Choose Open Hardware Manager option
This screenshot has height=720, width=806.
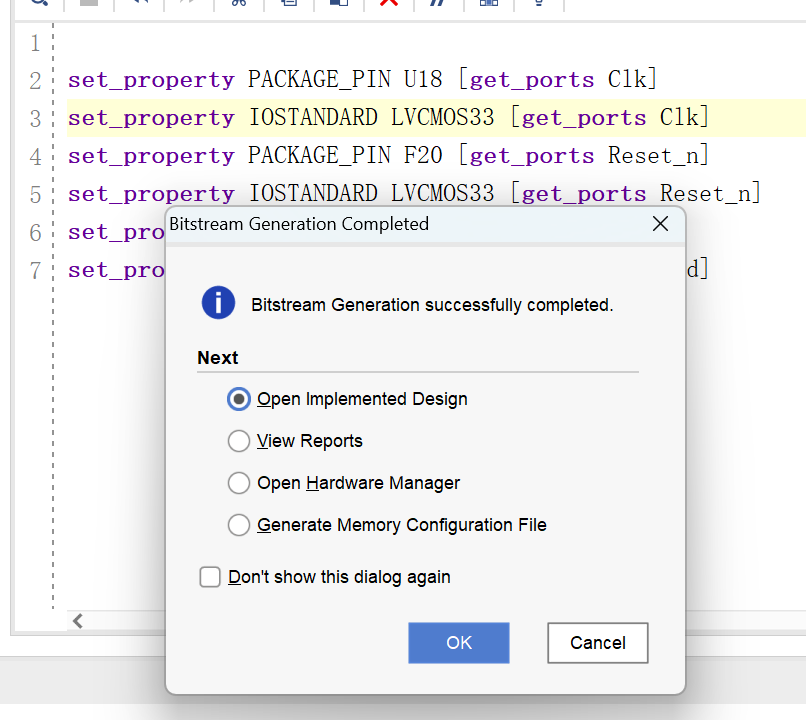(239, 483)
